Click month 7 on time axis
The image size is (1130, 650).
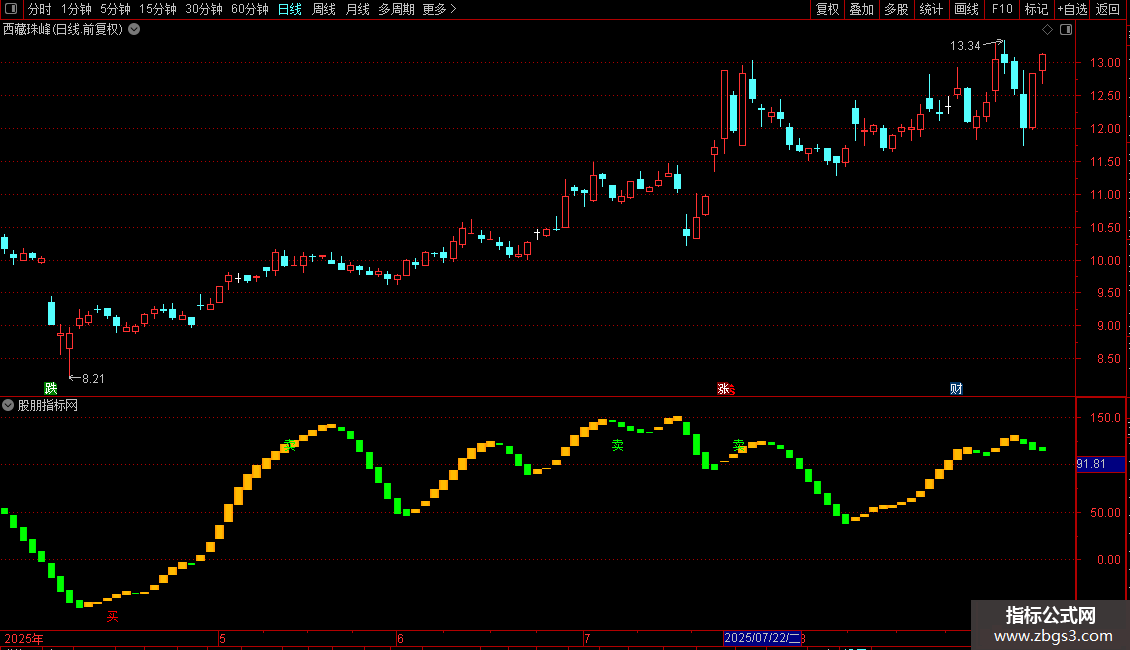(x=587, y=638)
